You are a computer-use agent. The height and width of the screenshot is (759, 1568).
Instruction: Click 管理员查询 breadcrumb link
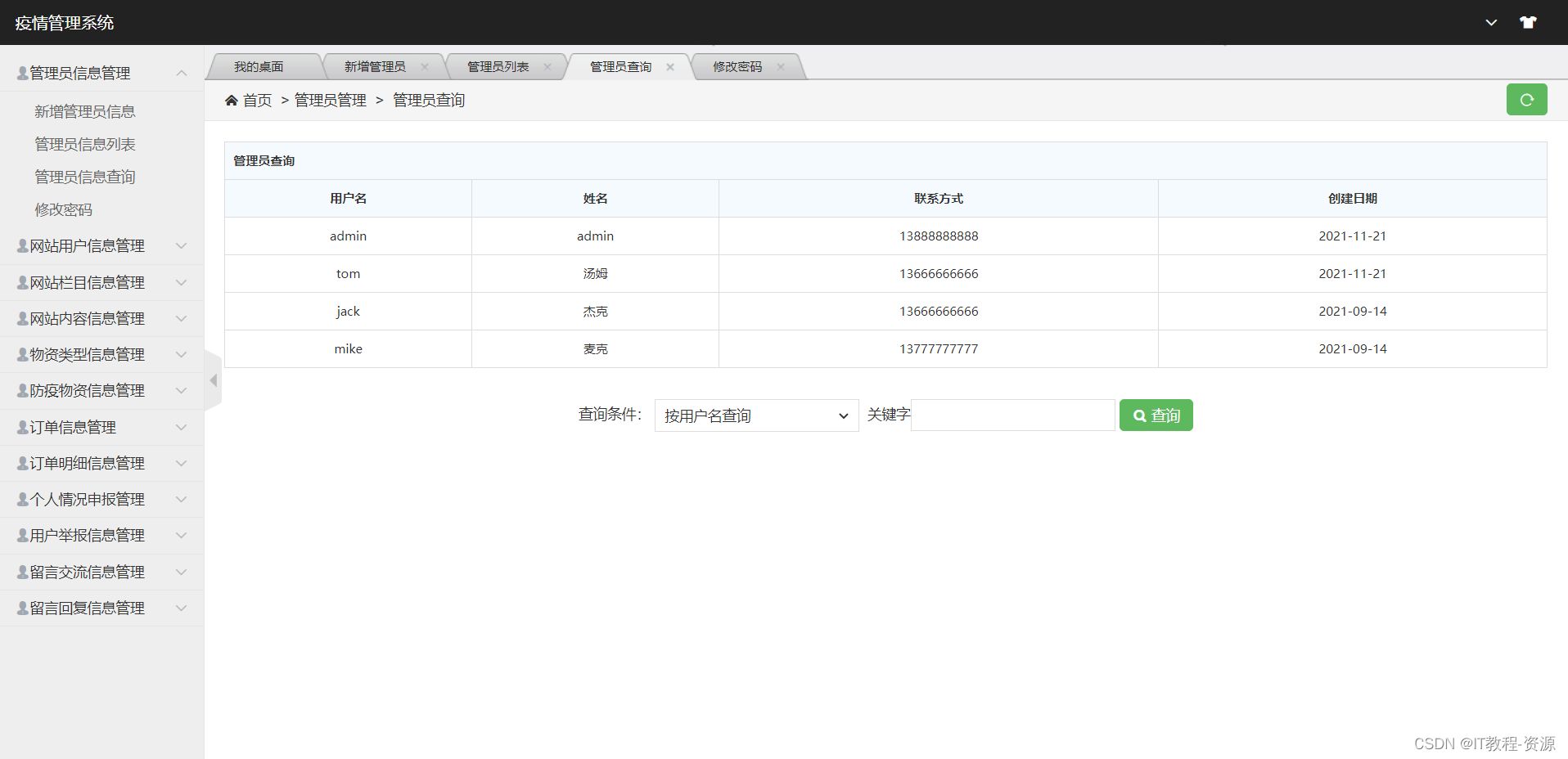tap(429, 100)
